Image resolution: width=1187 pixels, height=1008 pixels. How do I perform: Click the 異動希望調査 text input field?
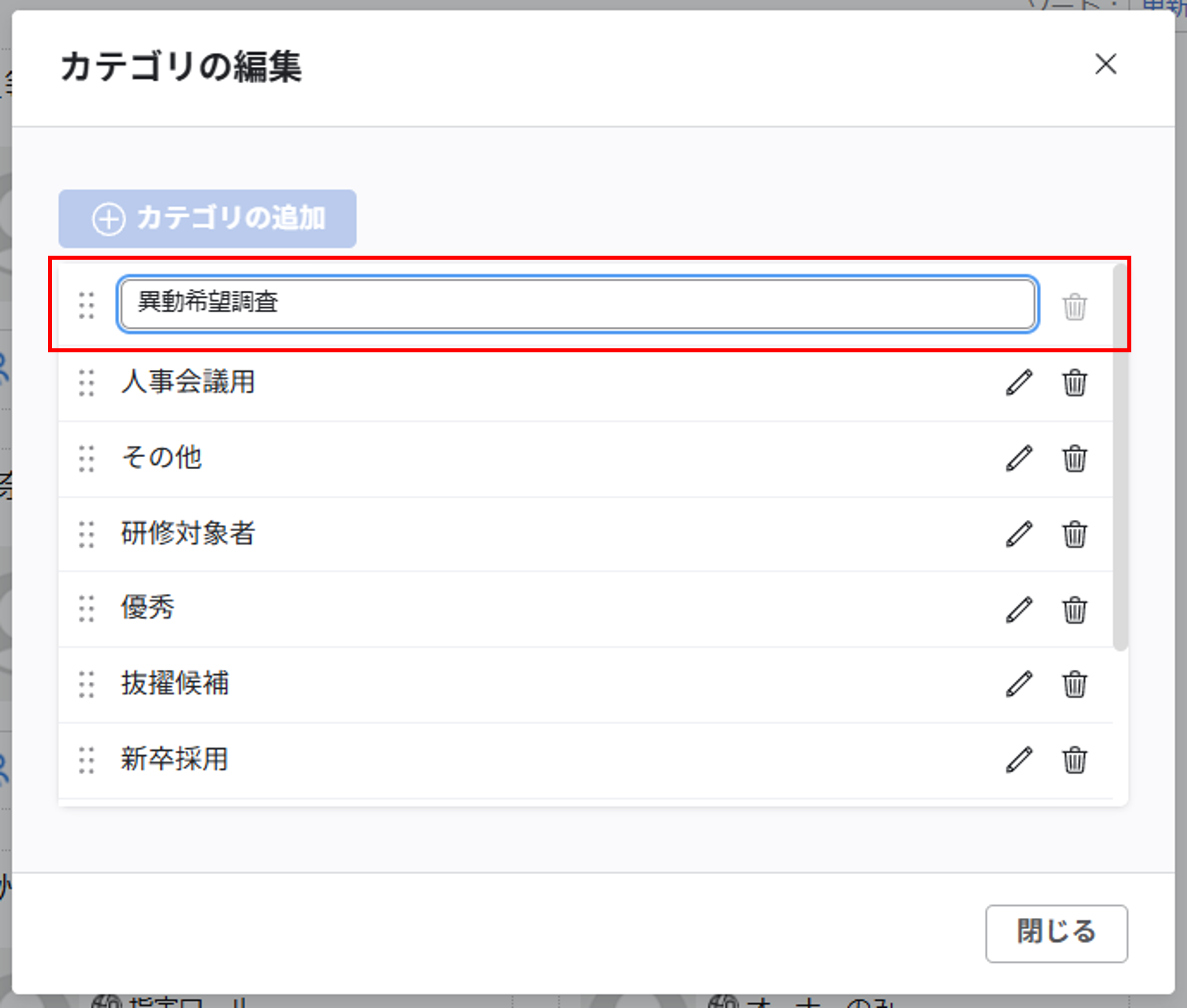pos(577,303)
